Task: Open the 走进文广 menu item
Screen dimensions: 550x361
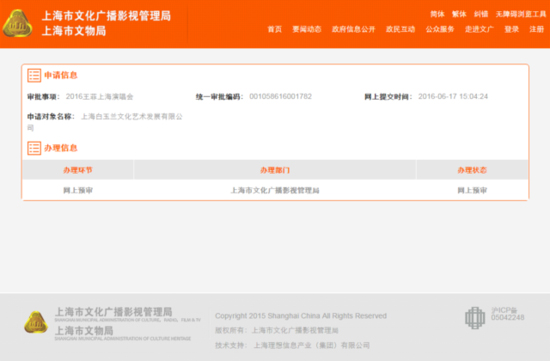Action: click(479, 29)
